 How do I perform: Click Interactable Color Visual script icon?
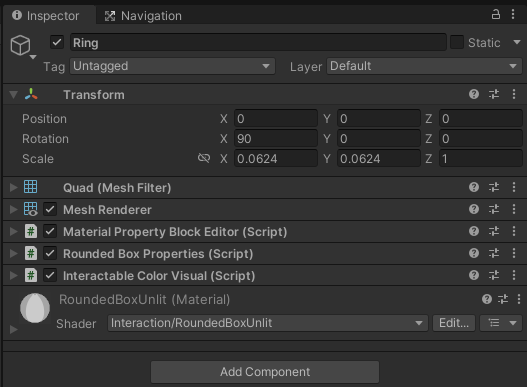coord(31,275)
